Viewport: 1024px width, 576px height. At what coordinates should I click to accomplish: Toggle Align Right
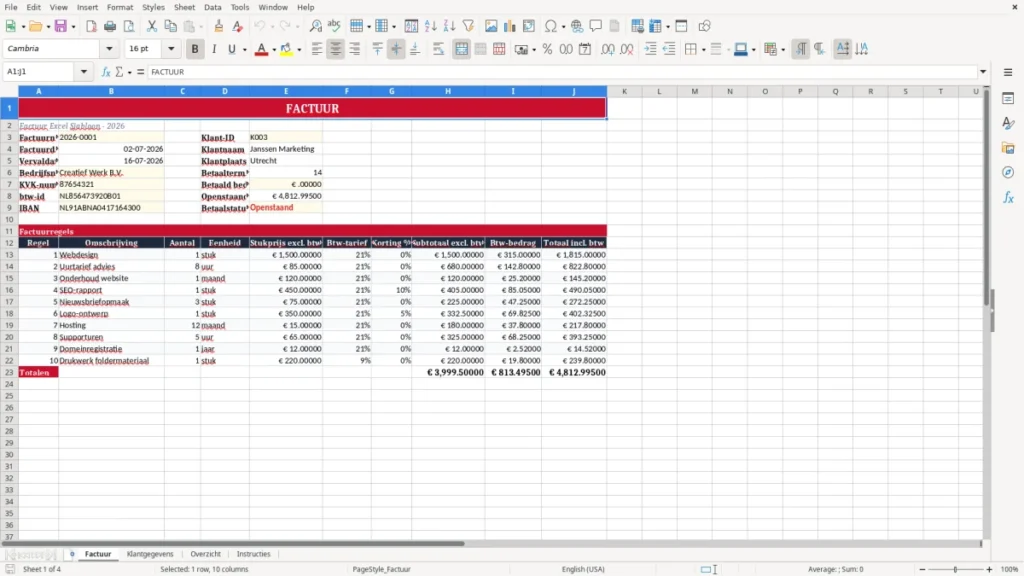tap(355, 49)
